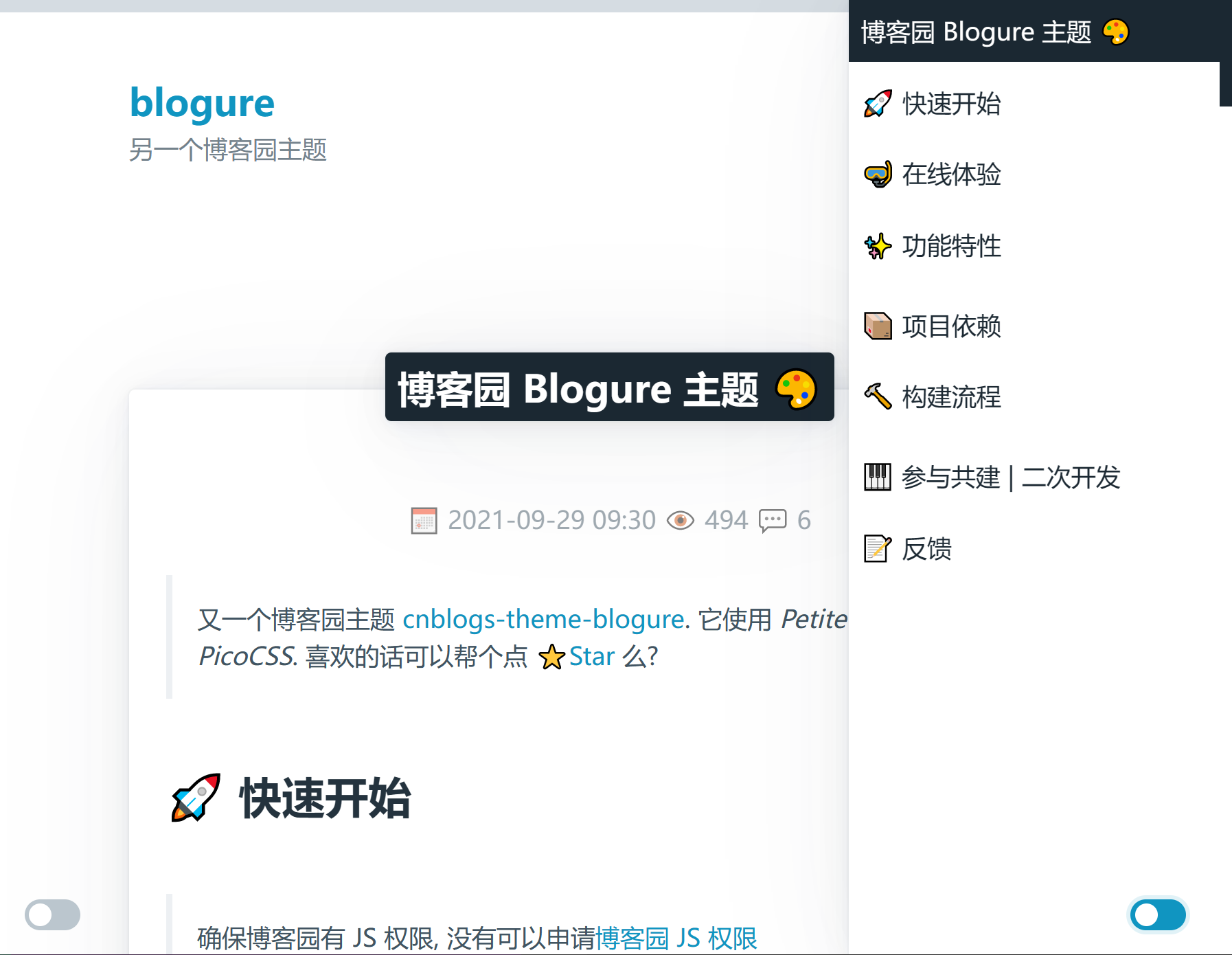Click the palette icon in the sidebar header

(x=1115, y=32)
